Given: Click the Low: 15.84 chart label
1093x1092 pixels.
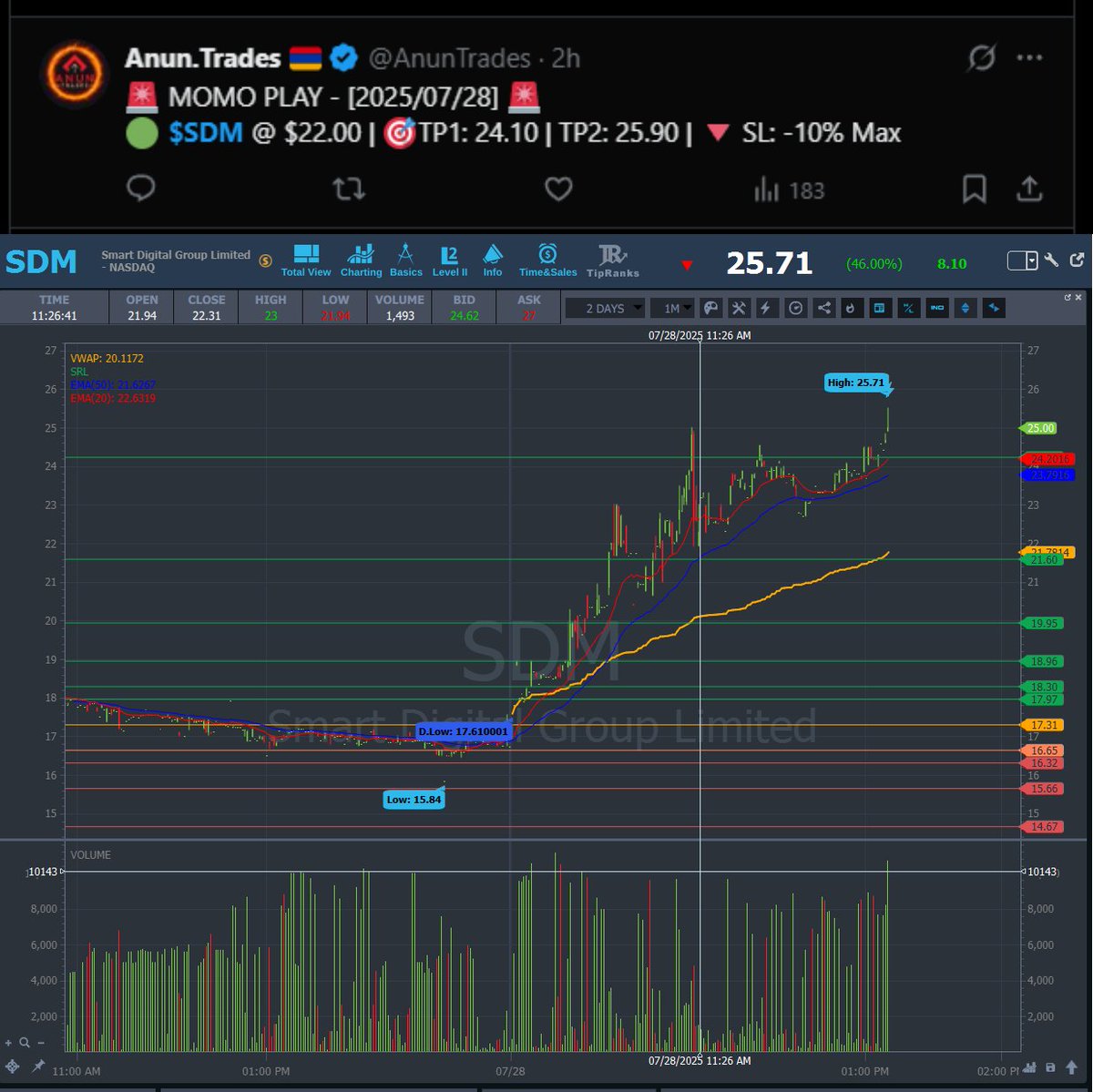Looking at the screenshot, I should pyautogui.click(x=414, y=800).
